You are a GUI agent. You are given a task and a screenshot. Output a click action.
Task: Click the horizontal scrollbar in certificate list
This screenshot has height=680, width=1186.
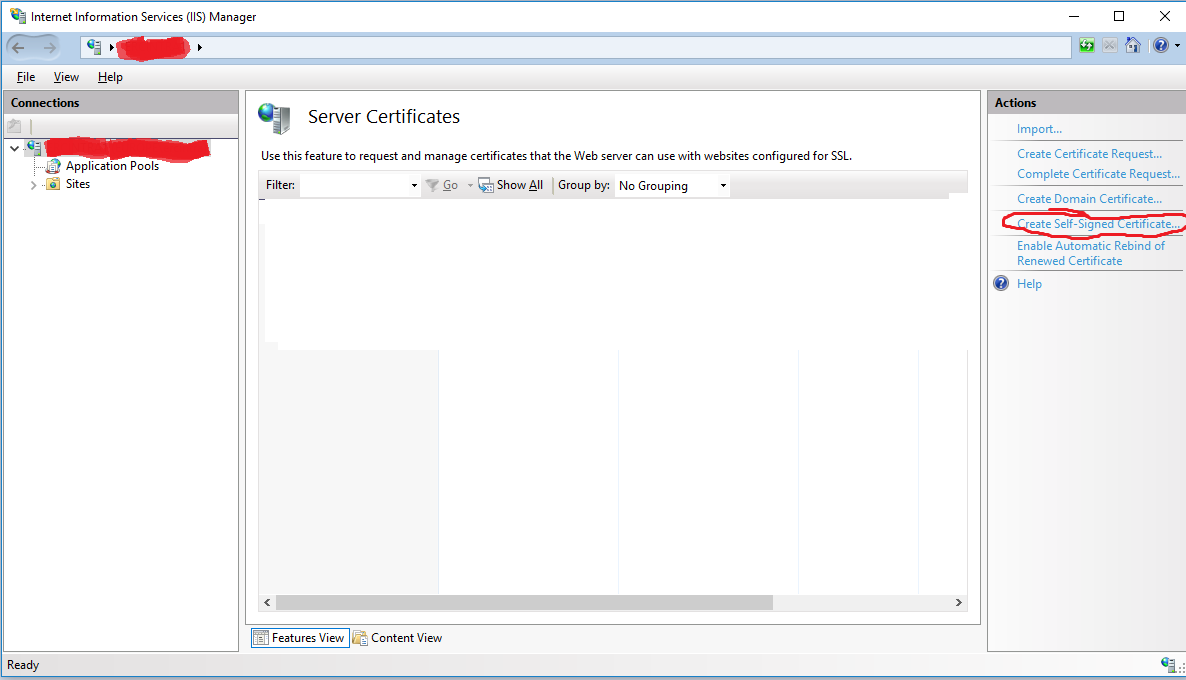click(524, 603)
